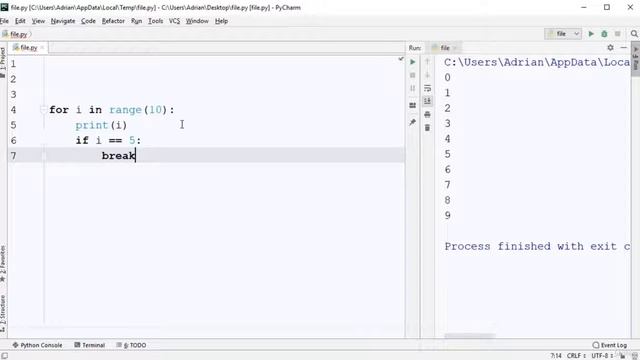Open the Tools menu
Screen dimensions: 640x360
click(155, 21)
